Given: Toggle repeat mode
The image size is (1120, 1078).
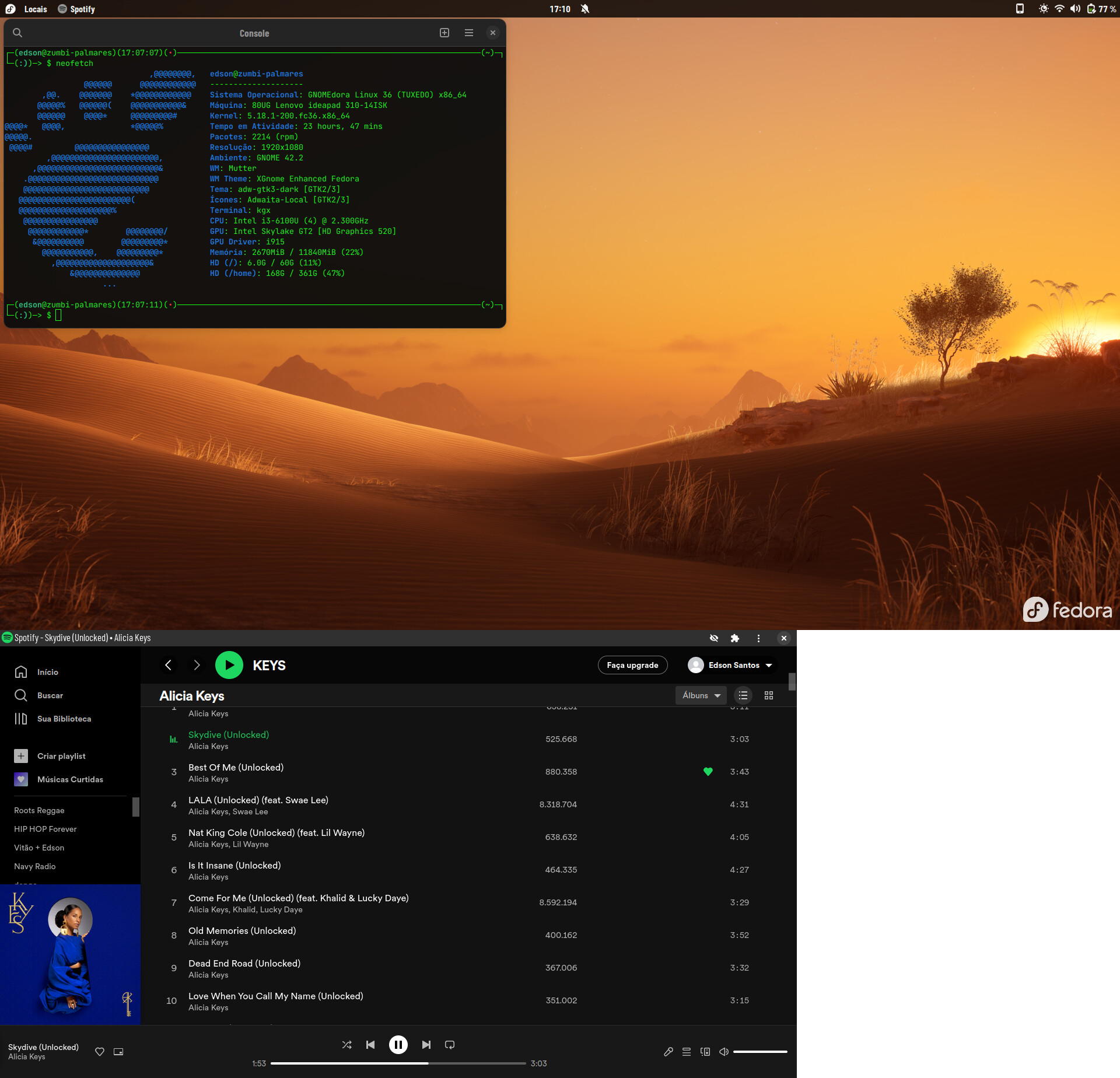Looking at the screenshot, I should [x=450, y=1044].
